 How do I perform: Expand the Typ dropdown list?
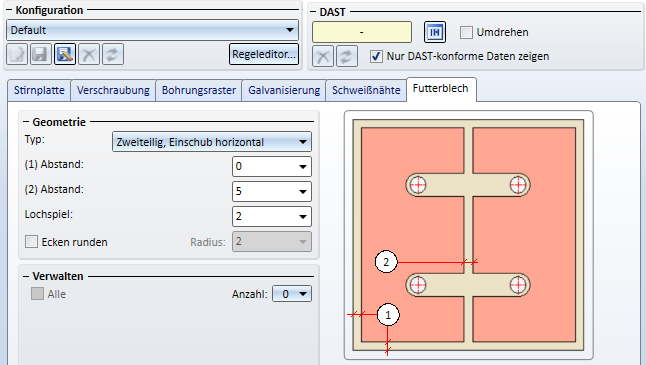click(212, 142)
